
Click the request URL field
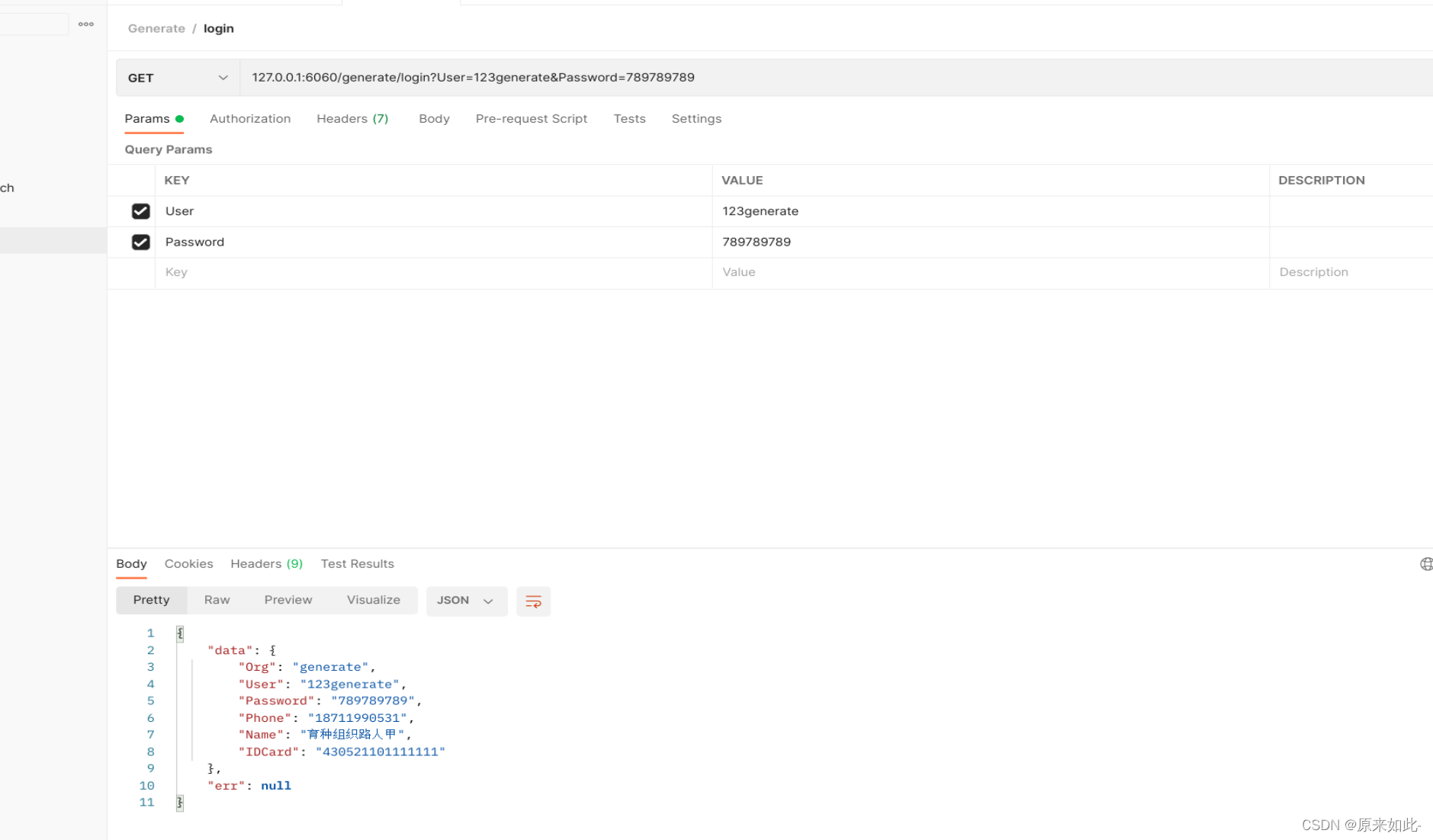click(836, 78)
